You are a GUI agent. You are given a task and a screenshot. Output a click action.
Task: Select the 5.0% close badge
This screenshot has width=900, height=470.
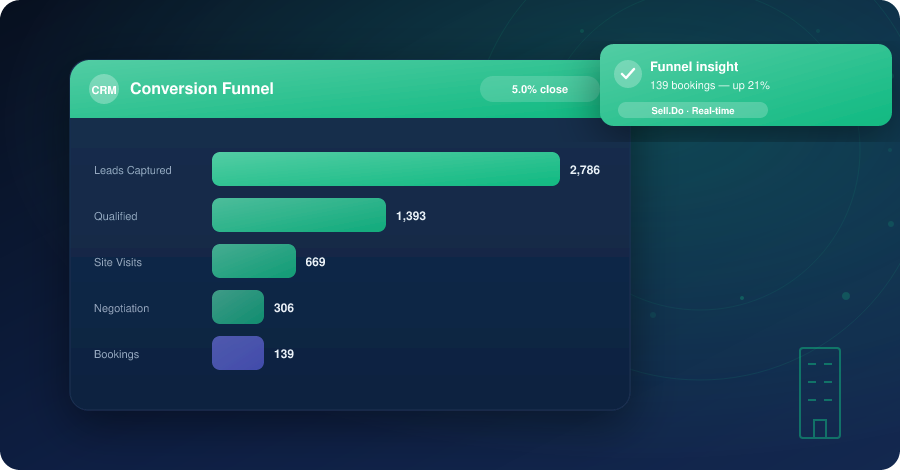(540, 89)
